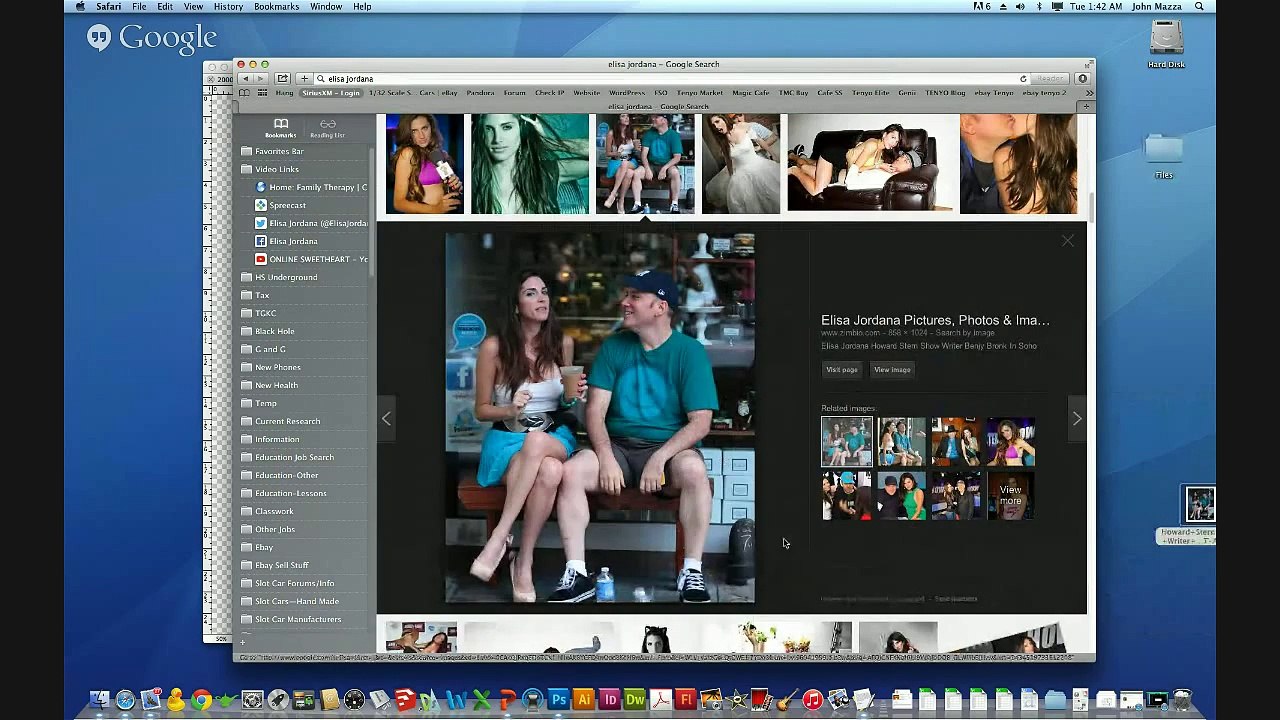The height and width of the screenshot is (720, 1280).
Task: Click the Pandora favorites bar link
Action: coord(480,92)
